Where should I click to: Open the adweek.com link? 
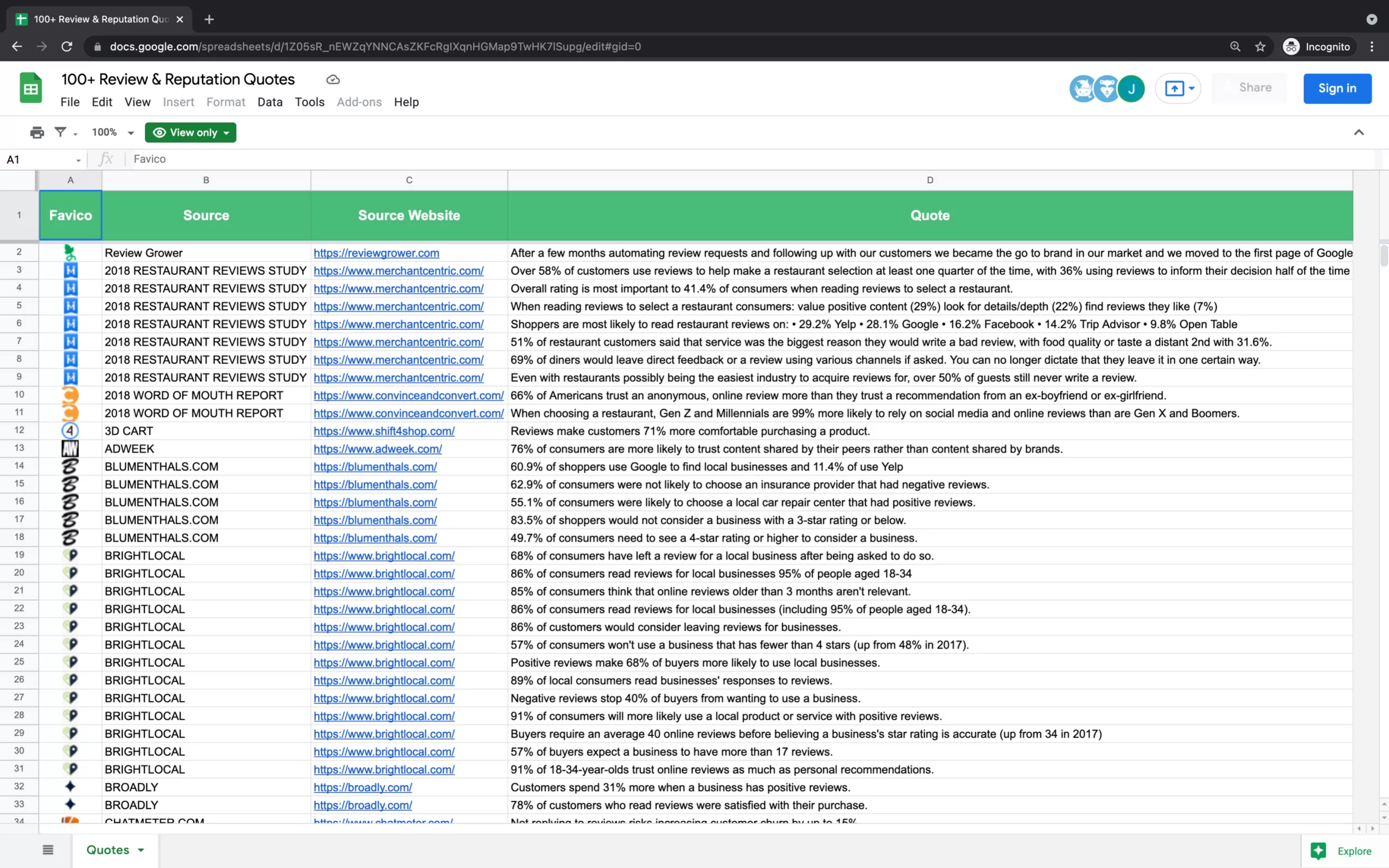pyautogui.click(x=378, y=449)
